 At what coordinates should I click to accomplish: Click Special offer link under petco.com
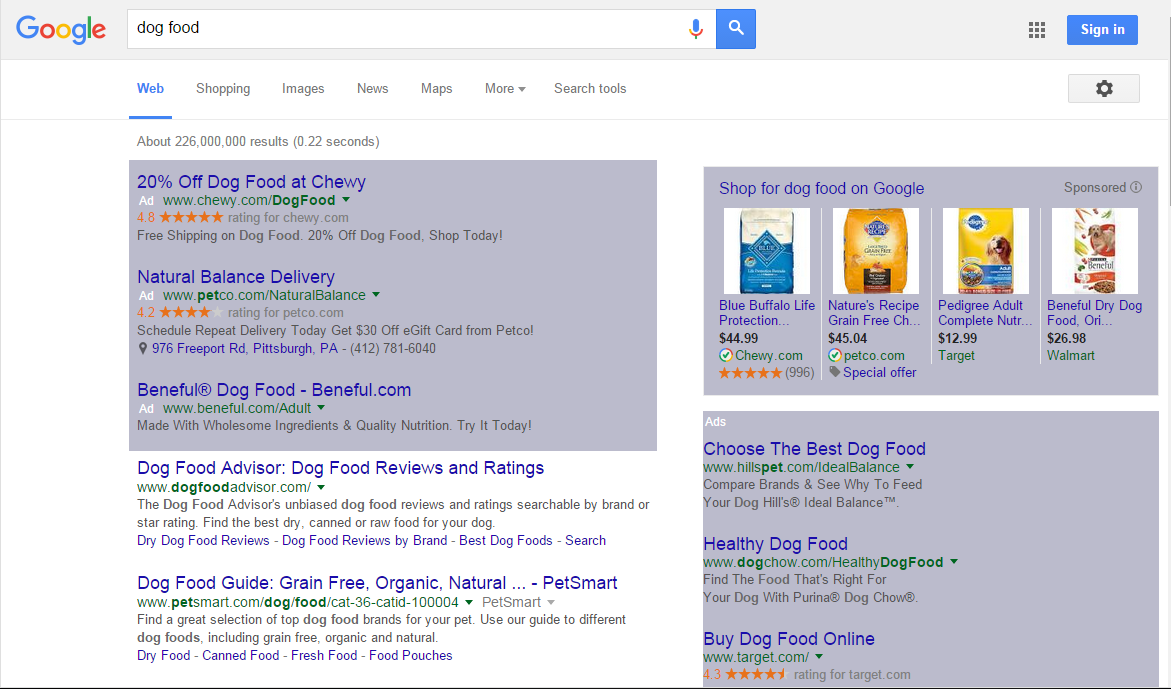click(880, 372)
